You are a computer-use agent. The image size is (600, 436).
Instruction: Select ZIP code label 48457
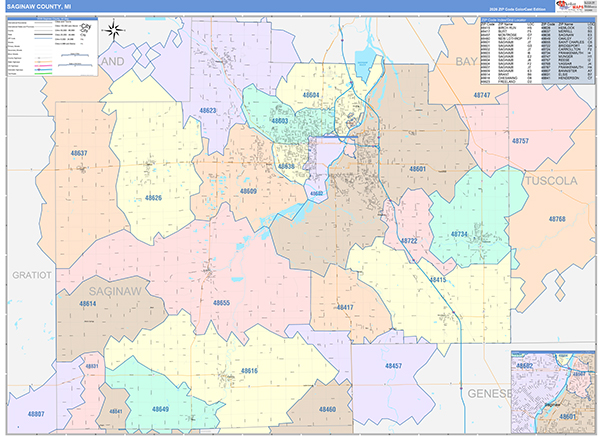coord(393,366)
